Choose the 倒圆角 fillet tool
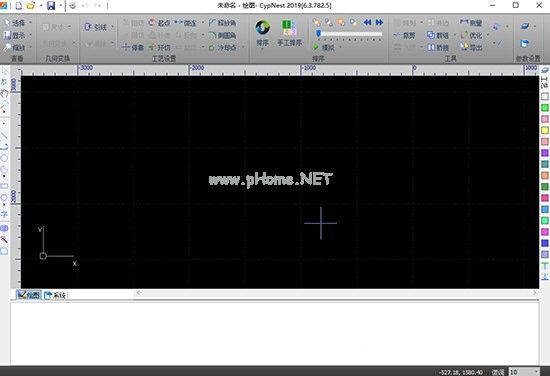The height and width of the screenshot is (376, 550). coord(222,35)
